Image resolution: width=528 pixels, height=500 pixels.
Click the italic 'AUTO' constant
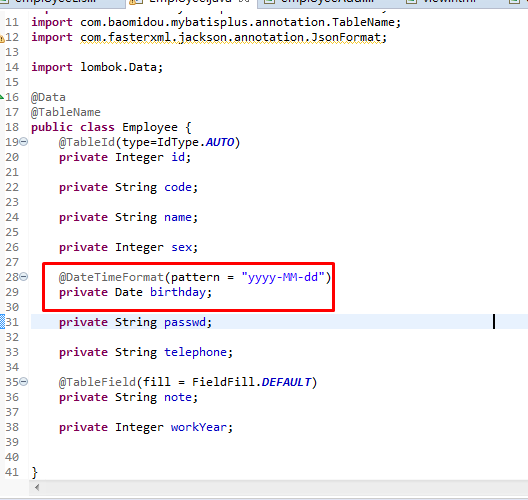coord(220,142)
